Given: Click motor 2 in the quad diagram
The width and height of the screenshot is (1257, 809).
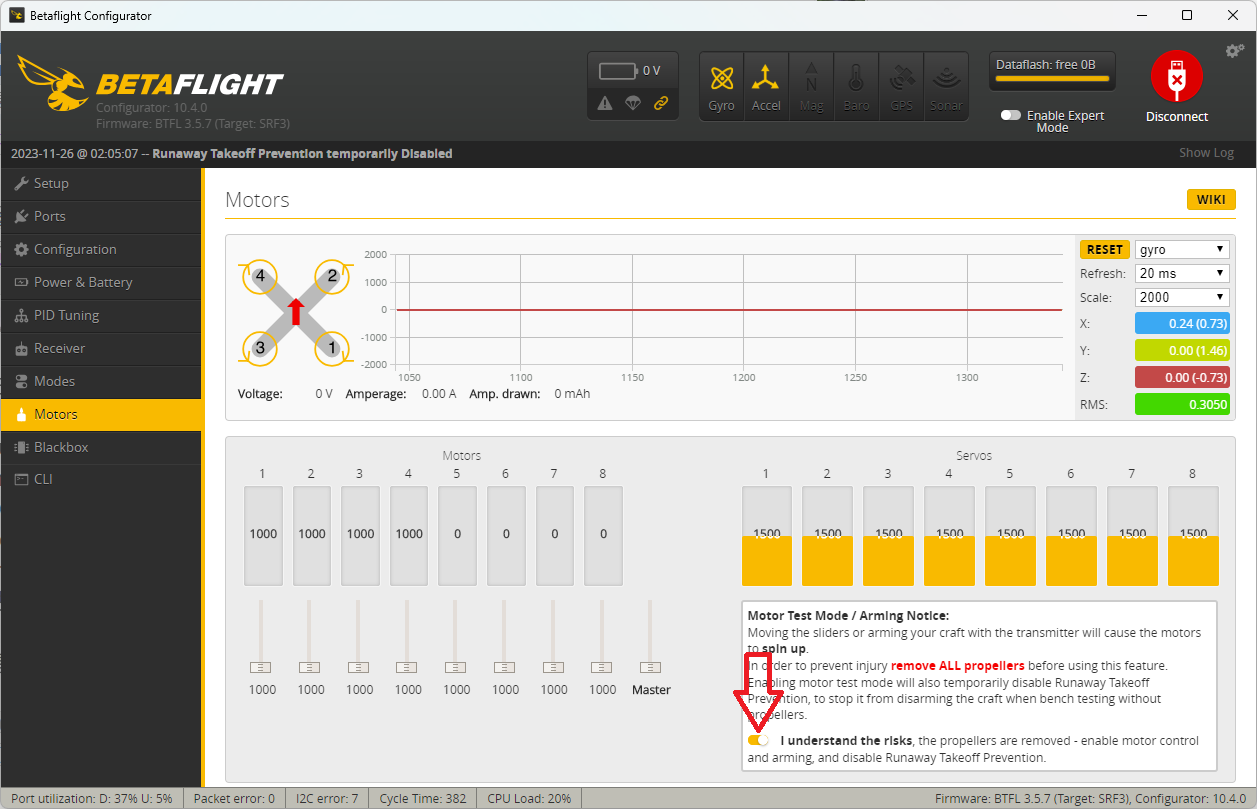Looking at the screenshot, I should [332, 276].
